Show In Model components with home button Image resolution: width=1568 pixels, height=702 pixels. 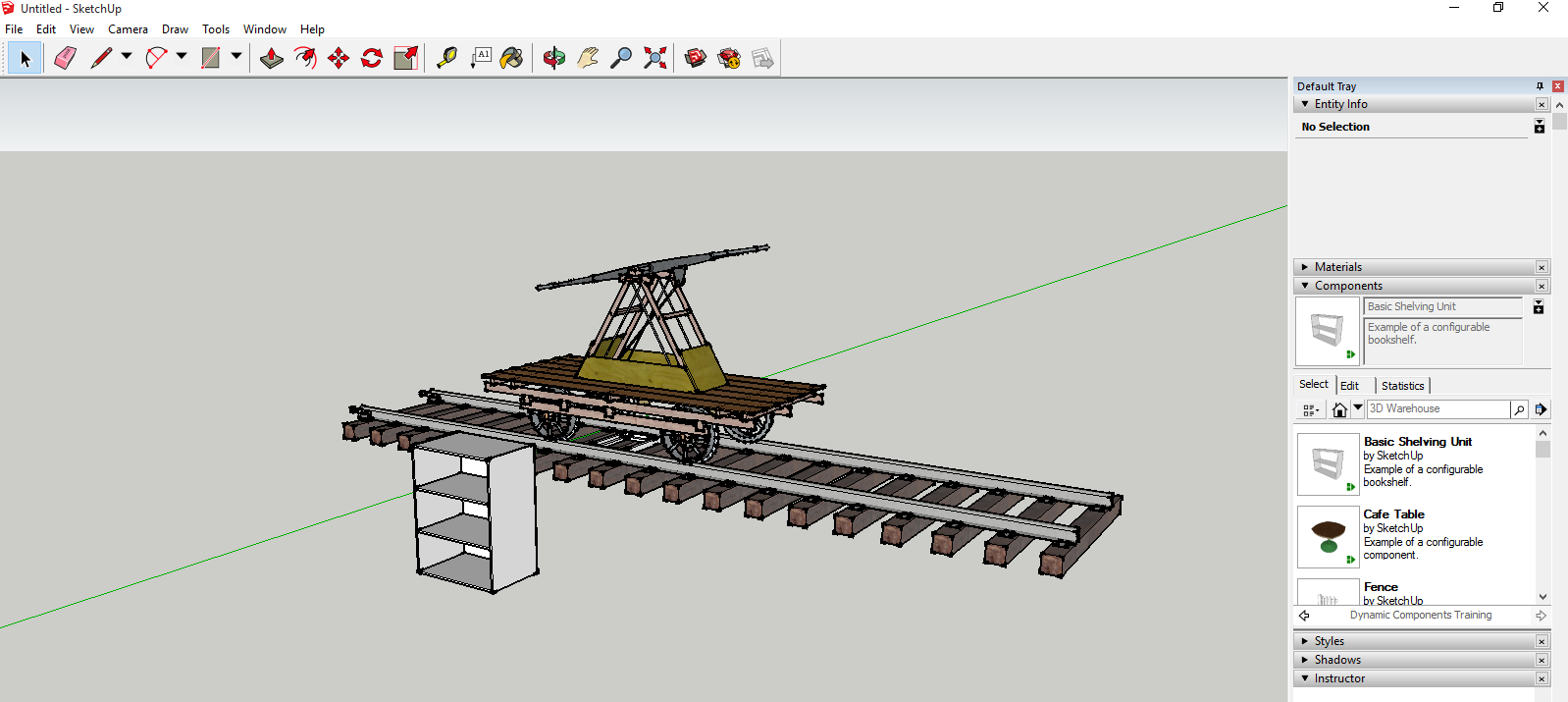tap(1339, 409)
